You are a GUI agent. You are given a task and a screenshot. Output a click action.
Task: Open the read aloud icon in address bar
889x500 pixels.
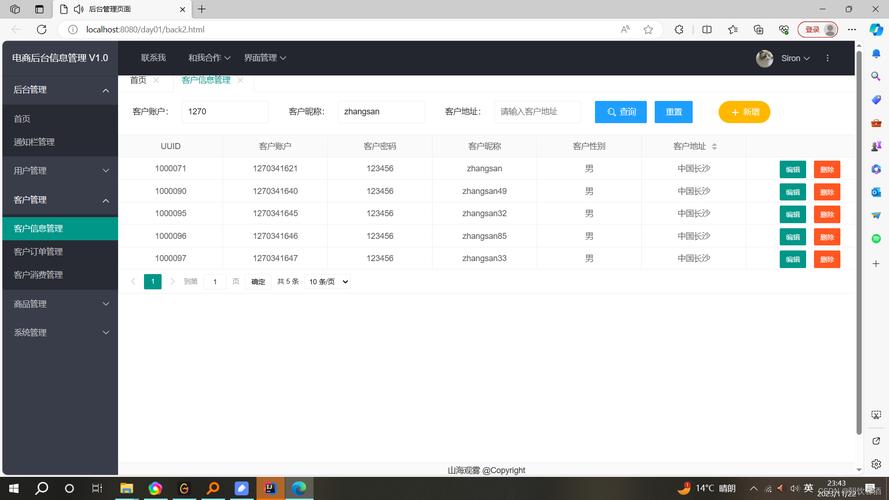point(625,29)
